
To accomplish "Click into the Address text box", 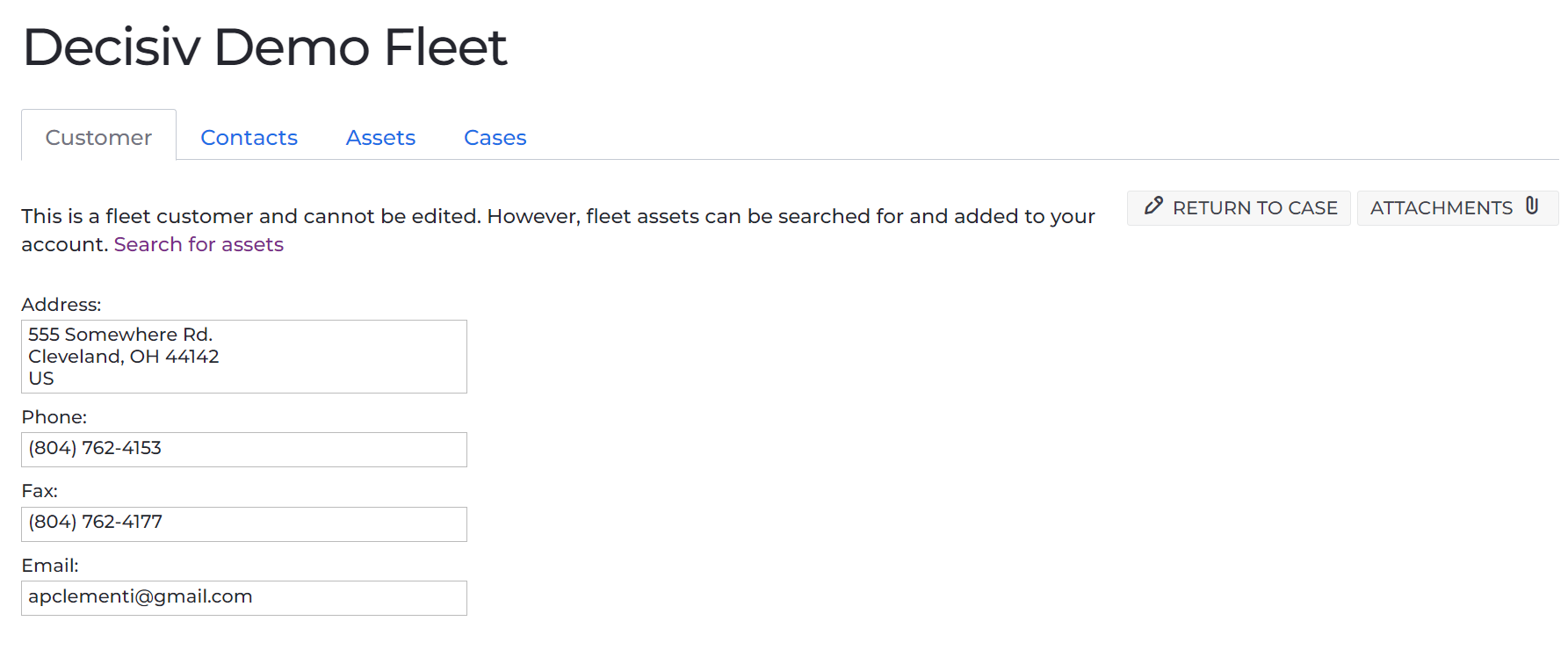I will pyautogui.click(x=244, y=357).
